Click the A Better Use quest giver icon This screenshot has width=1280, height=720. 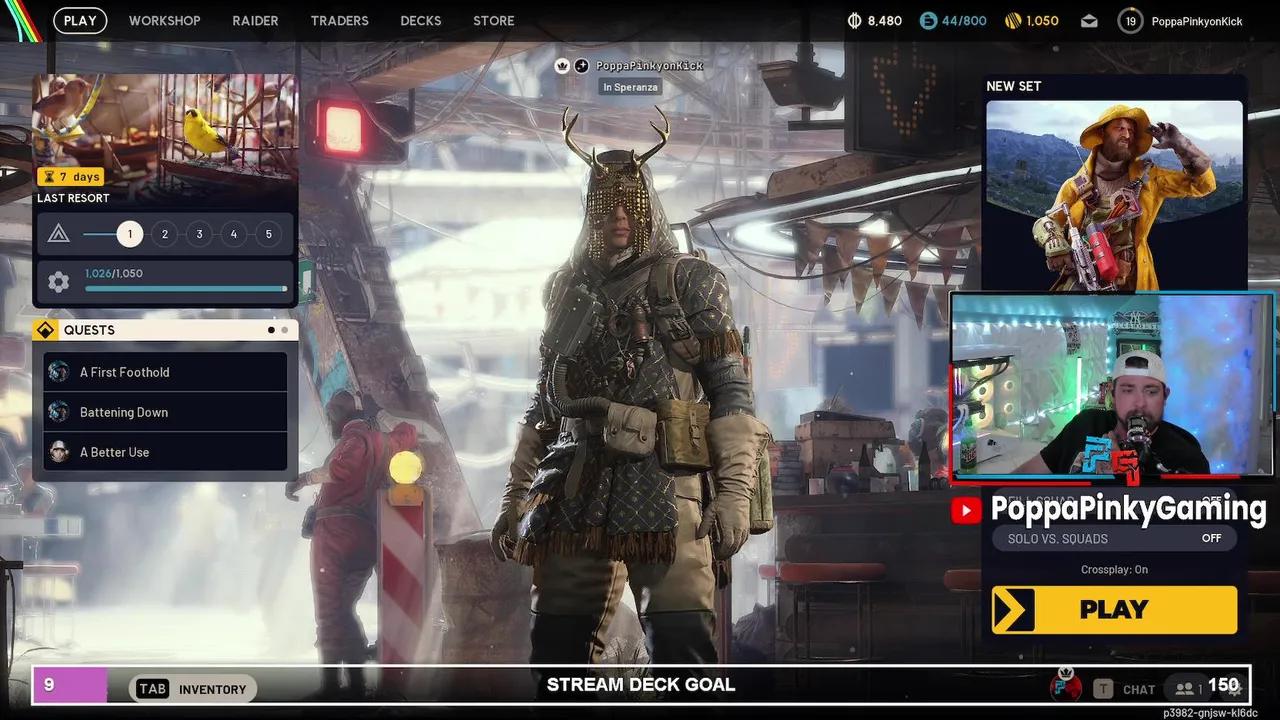[59, 452]
